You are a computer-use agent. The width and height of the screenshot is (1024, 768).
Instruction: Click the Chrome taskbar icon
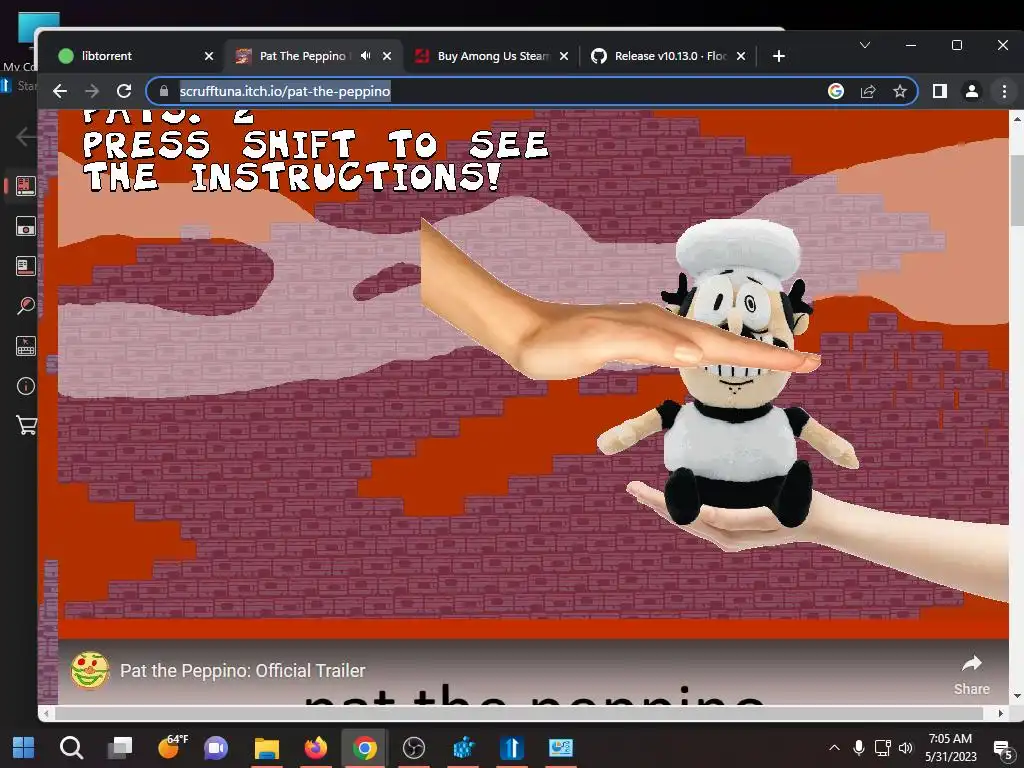[x=364, y=748]
